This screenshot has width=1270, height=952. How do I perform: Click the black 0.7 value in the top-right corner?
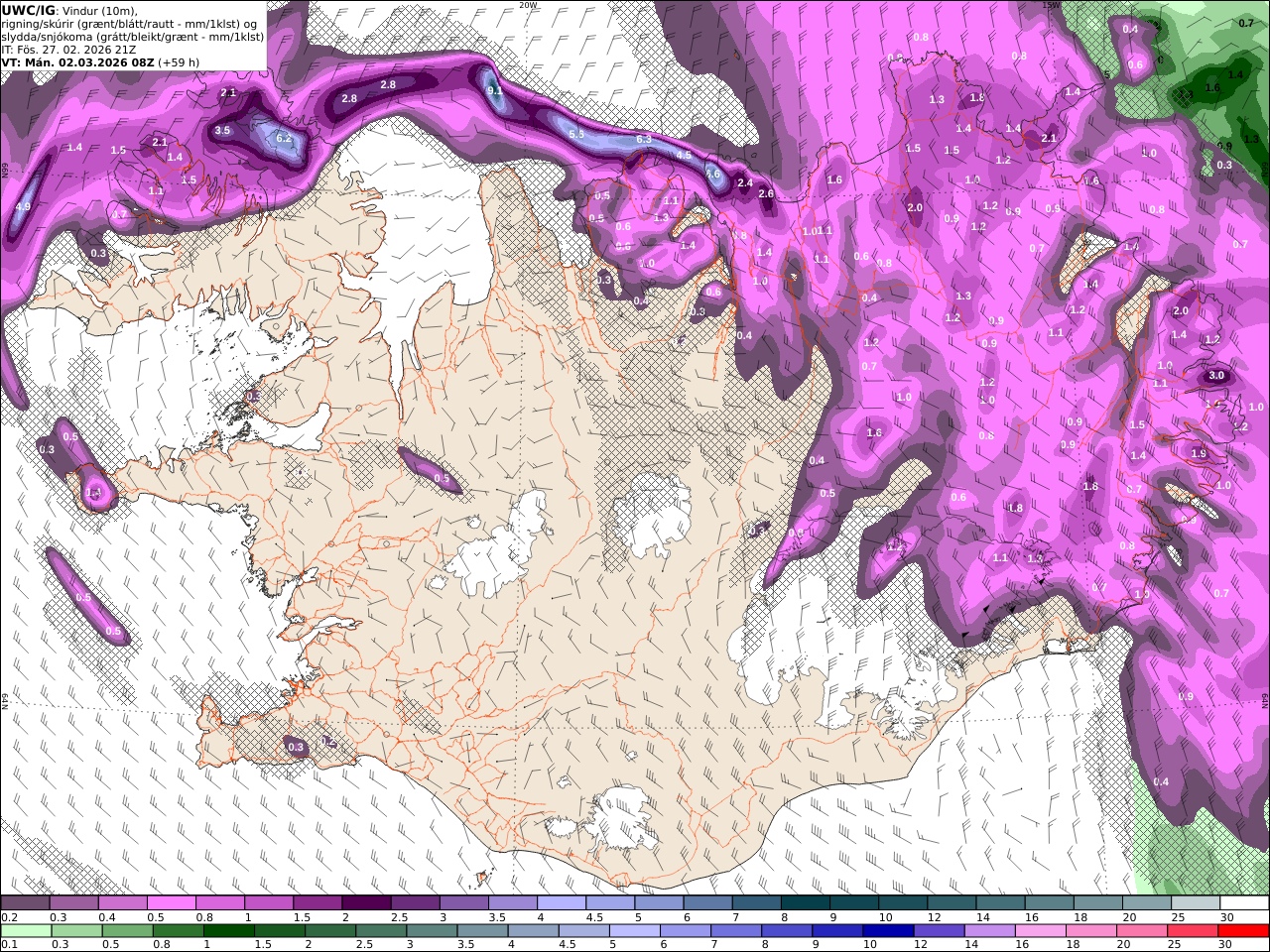(x=1246, y=22)
